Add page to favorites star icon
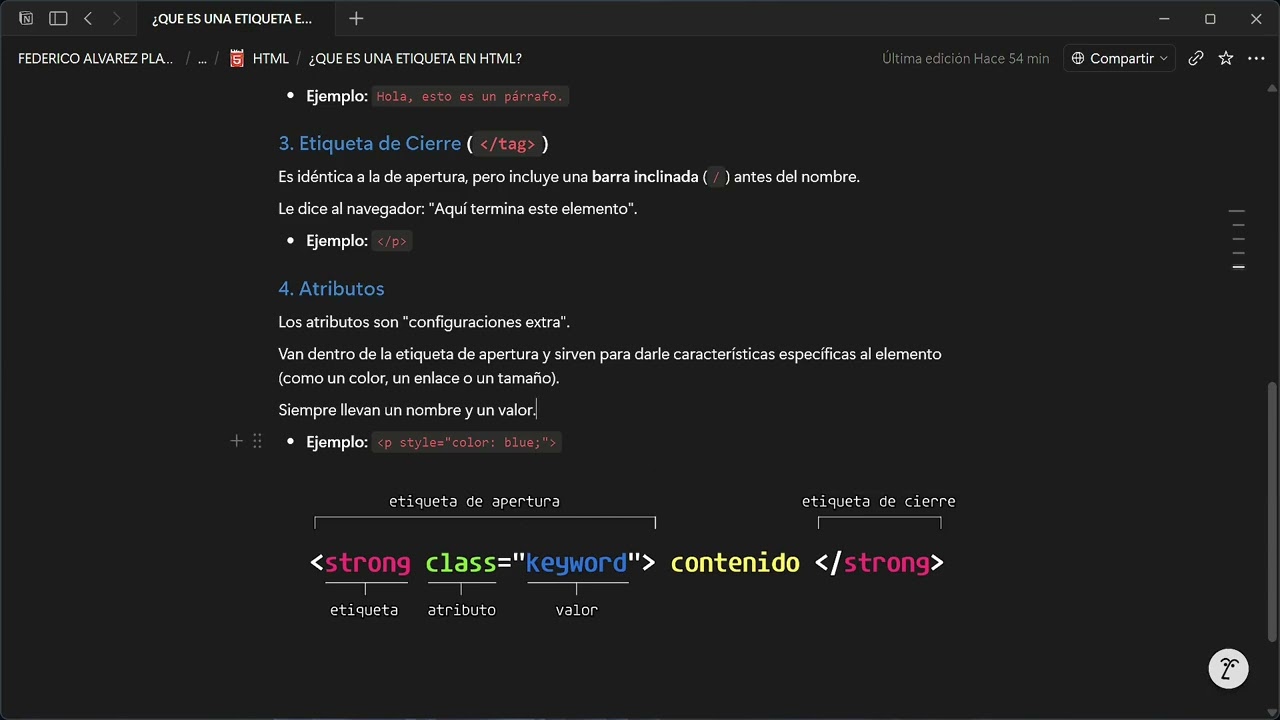 pyautogui.click(x=1226, y=59)
